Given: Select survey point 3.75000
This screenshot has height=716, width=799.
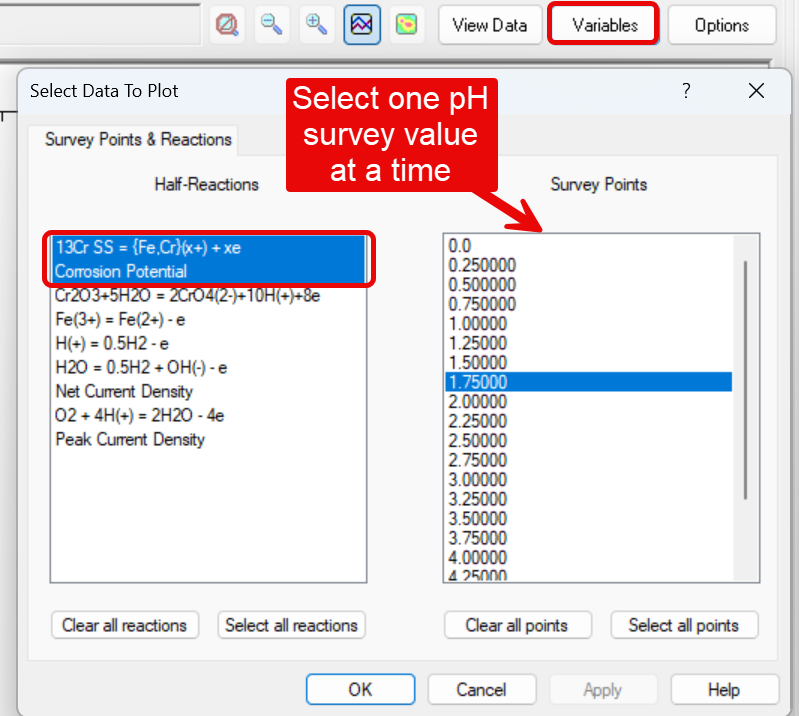Looking at the screenshot, I should point(589,538).
